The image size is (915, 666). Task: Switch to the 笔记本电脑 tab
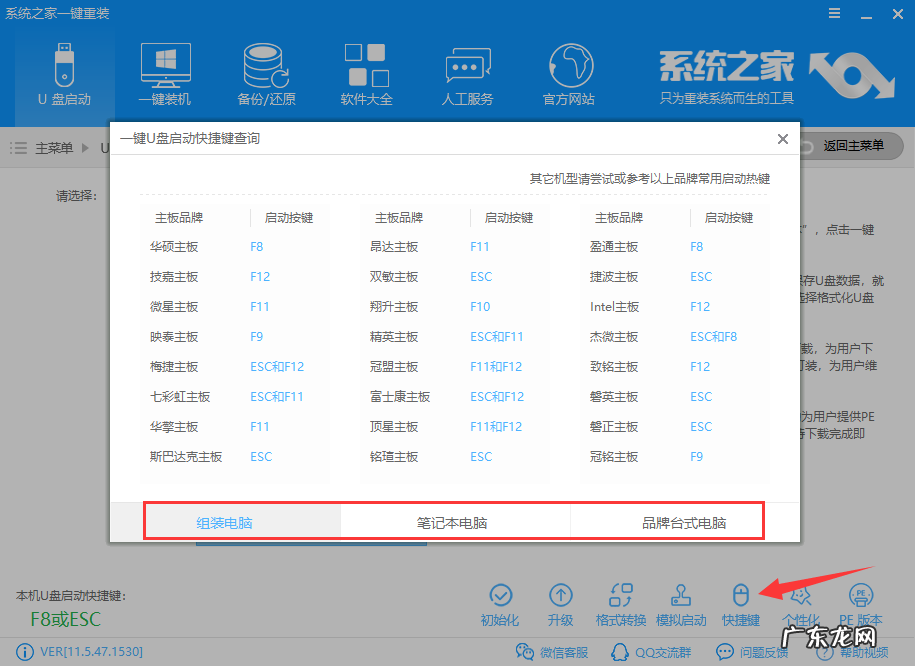point(454,520)
